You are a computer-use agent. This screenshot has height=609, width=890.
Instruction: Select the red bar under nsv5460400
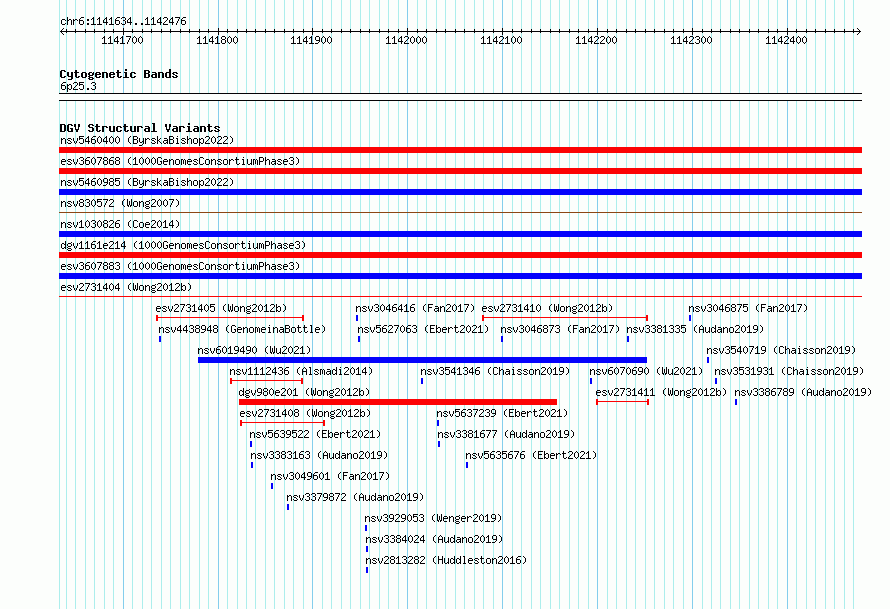point(460,150)
